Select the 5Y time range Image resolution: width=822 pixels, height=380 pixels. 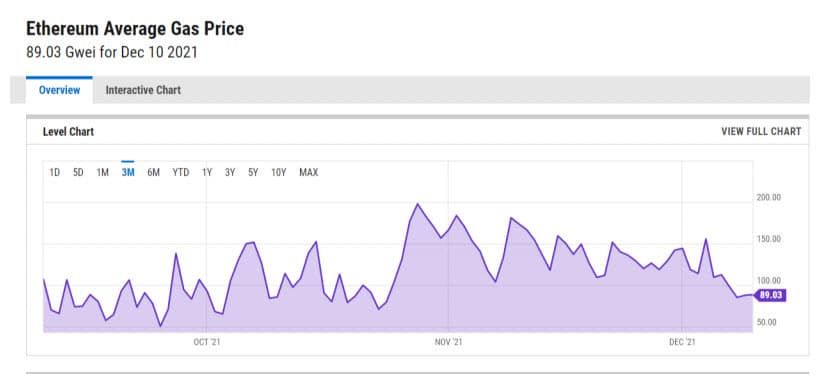click(253, 172)
